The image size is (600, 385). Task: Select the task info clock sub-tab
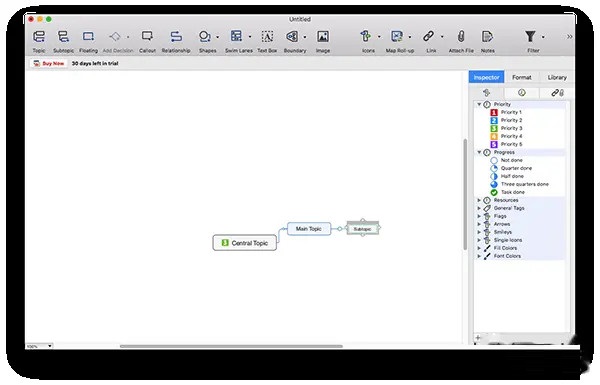(x=522, y=93)
